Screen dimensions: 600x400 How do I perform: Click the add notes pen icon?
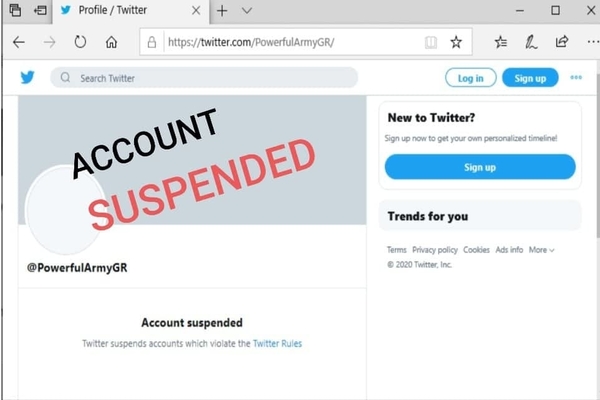tap(531, 42)
